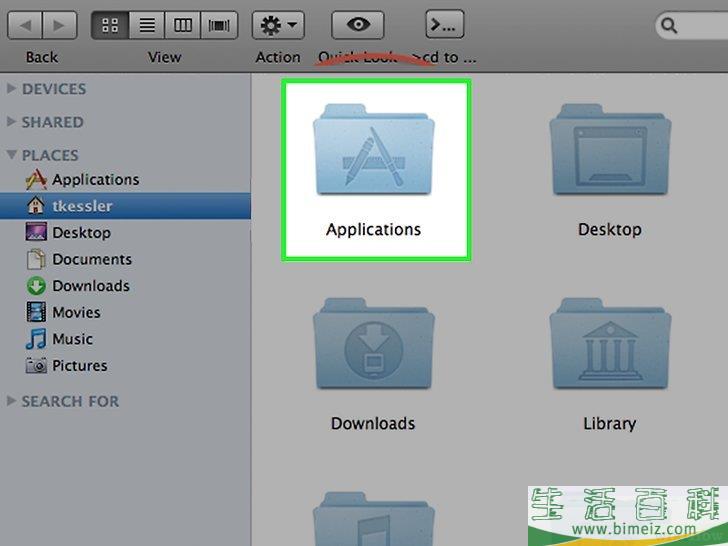This screenshot has width=728, height=546.
Task: Open Music from the sidebar
Action: [x=72, y=339]
